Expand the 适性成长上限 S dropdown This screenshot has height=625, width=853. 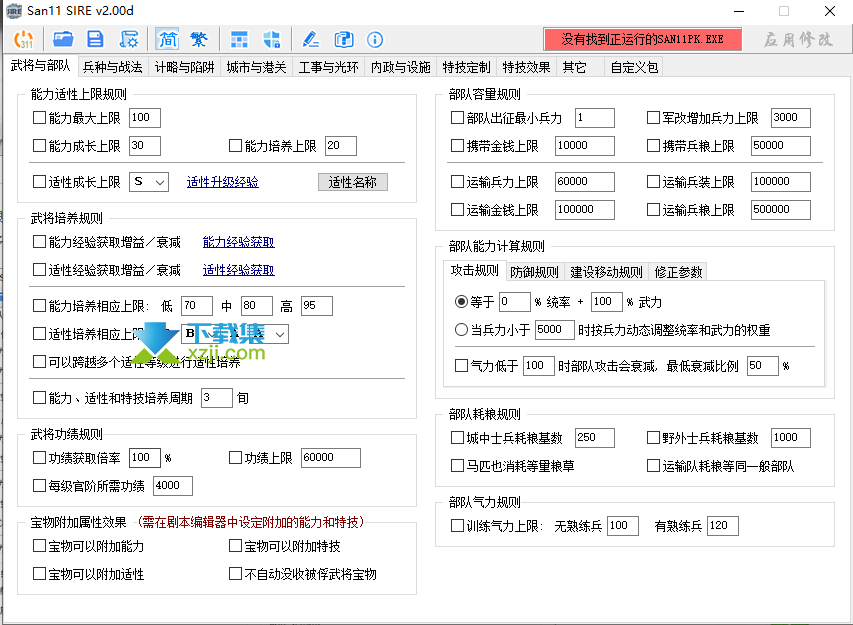point(149,182)
